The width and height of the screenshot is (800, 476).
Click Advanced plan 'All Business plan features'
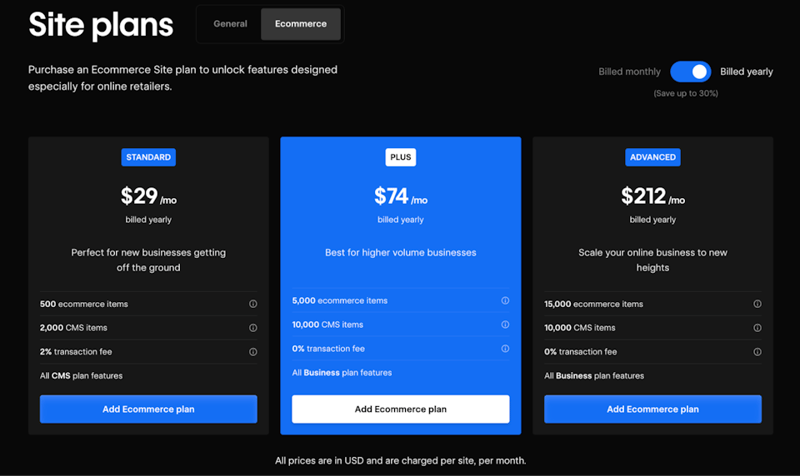pyautogui.click(x=594, y=376)
